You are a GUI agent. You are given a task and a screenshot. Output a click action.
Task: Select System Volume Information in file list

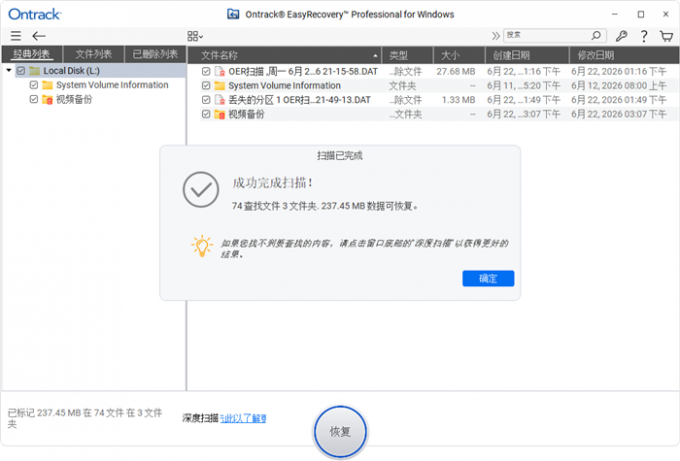click(284, 86)
